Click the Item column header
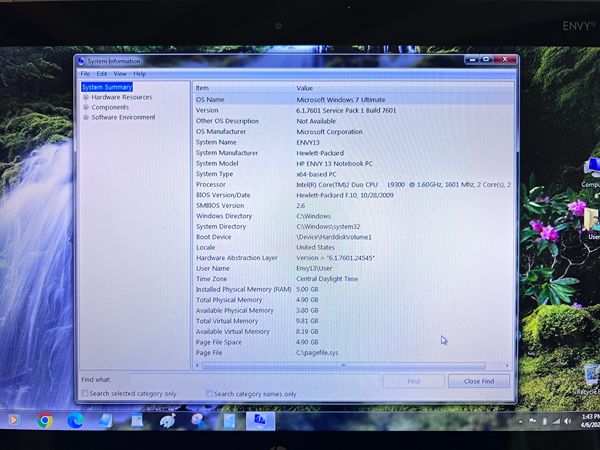Viewport: 600px width, 450px height. [243, 88]
